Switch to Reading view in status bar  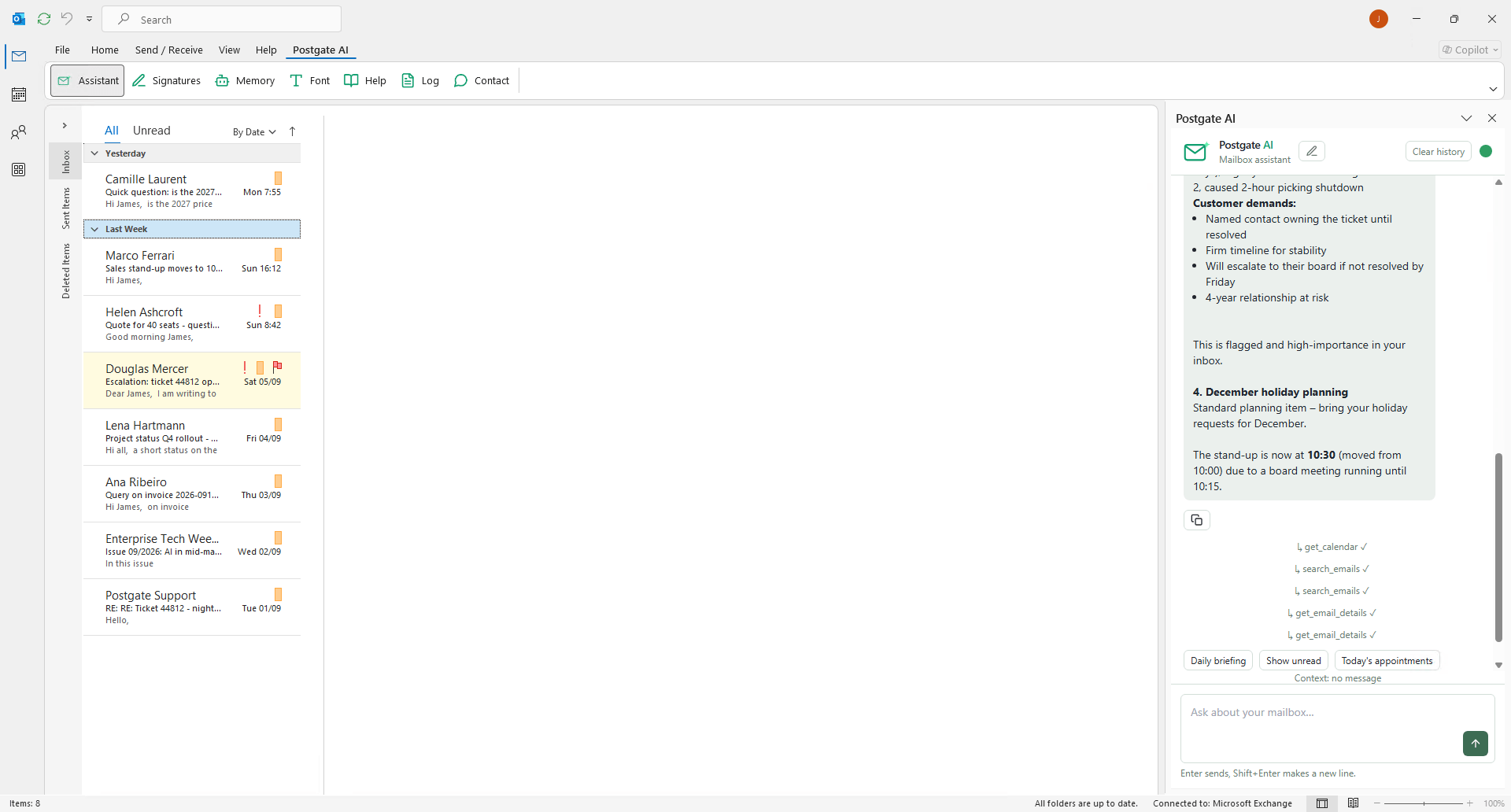coord(1353,803)
